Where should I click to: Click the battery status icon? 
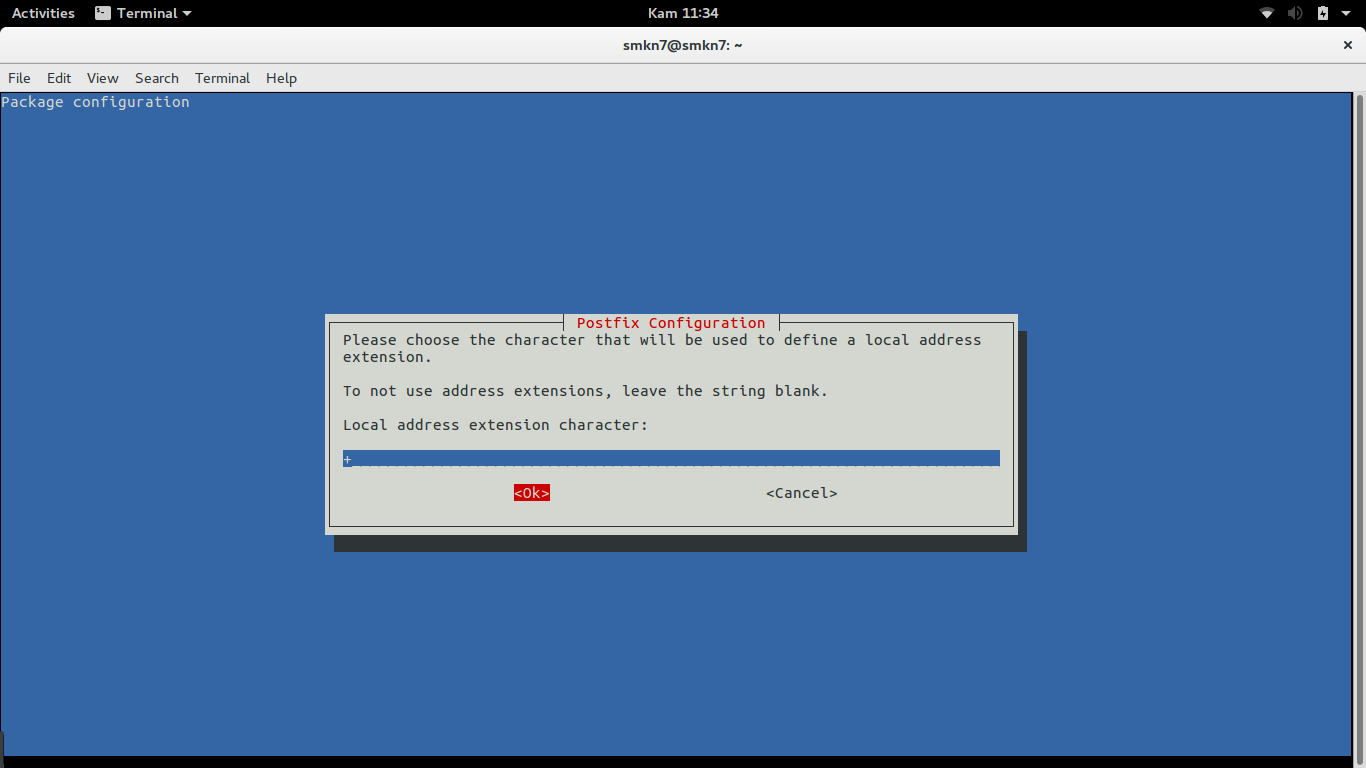click(1323, 13)
